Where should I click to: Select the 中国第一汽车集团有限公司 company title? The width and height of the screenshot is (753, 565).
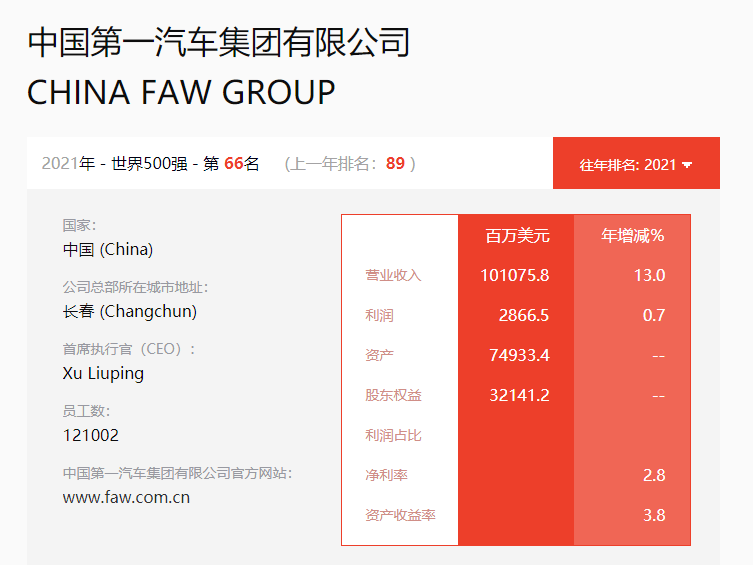[219, 42]
